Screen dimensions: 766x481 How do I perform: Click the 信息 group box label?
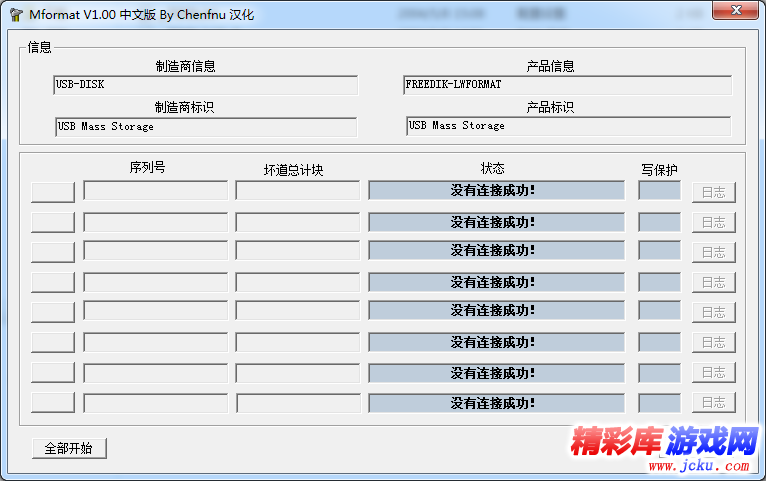pos(40,47)
